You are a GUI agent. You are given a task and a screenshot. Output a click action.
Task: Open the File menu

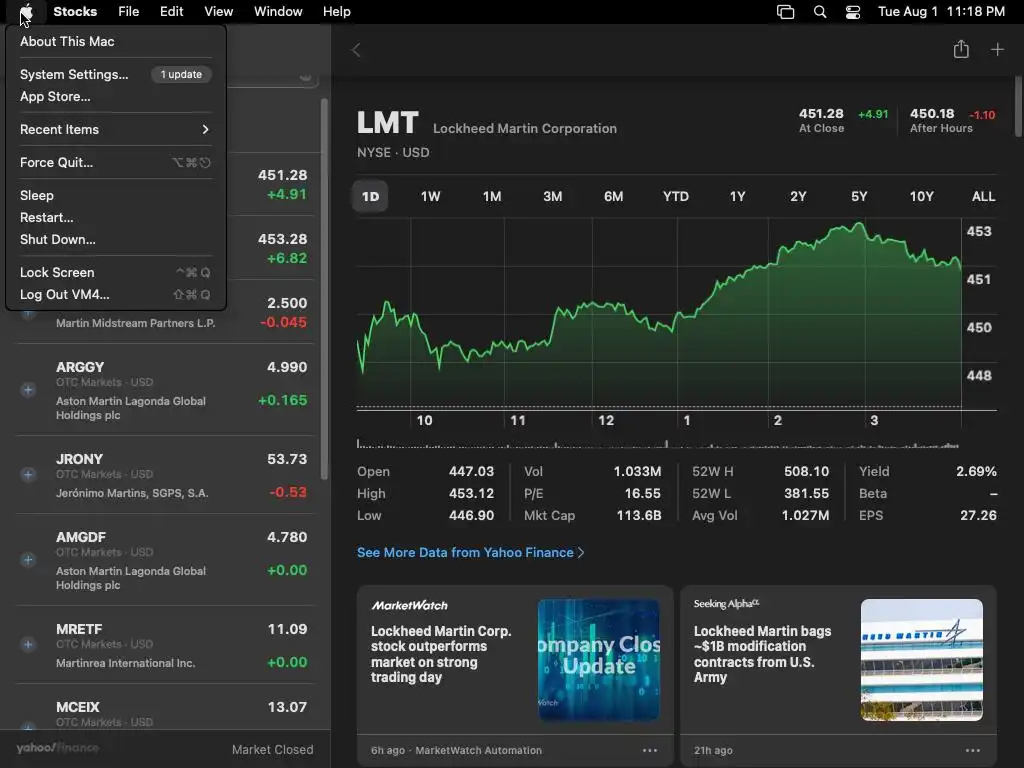coord(129,12)
